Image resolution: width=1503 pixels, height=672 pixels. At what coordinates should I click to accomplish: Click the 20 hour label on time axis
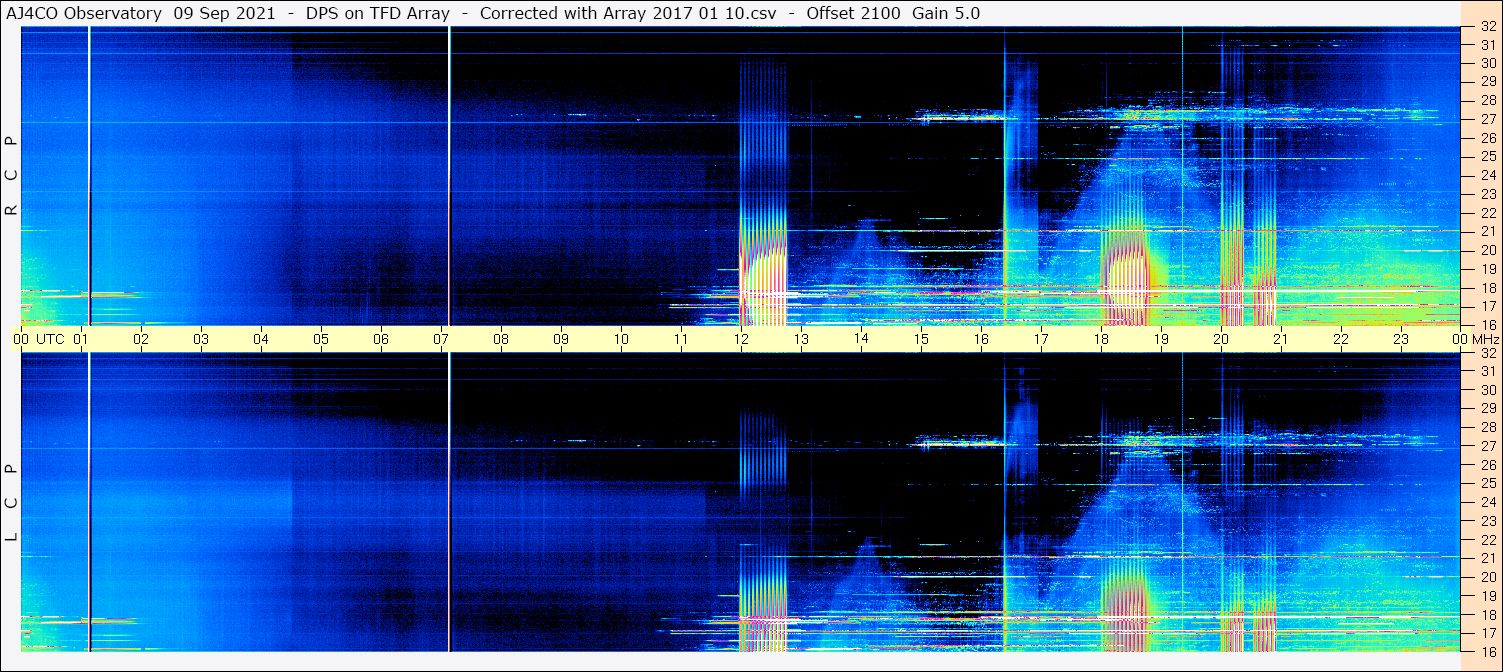(1221, 339)
